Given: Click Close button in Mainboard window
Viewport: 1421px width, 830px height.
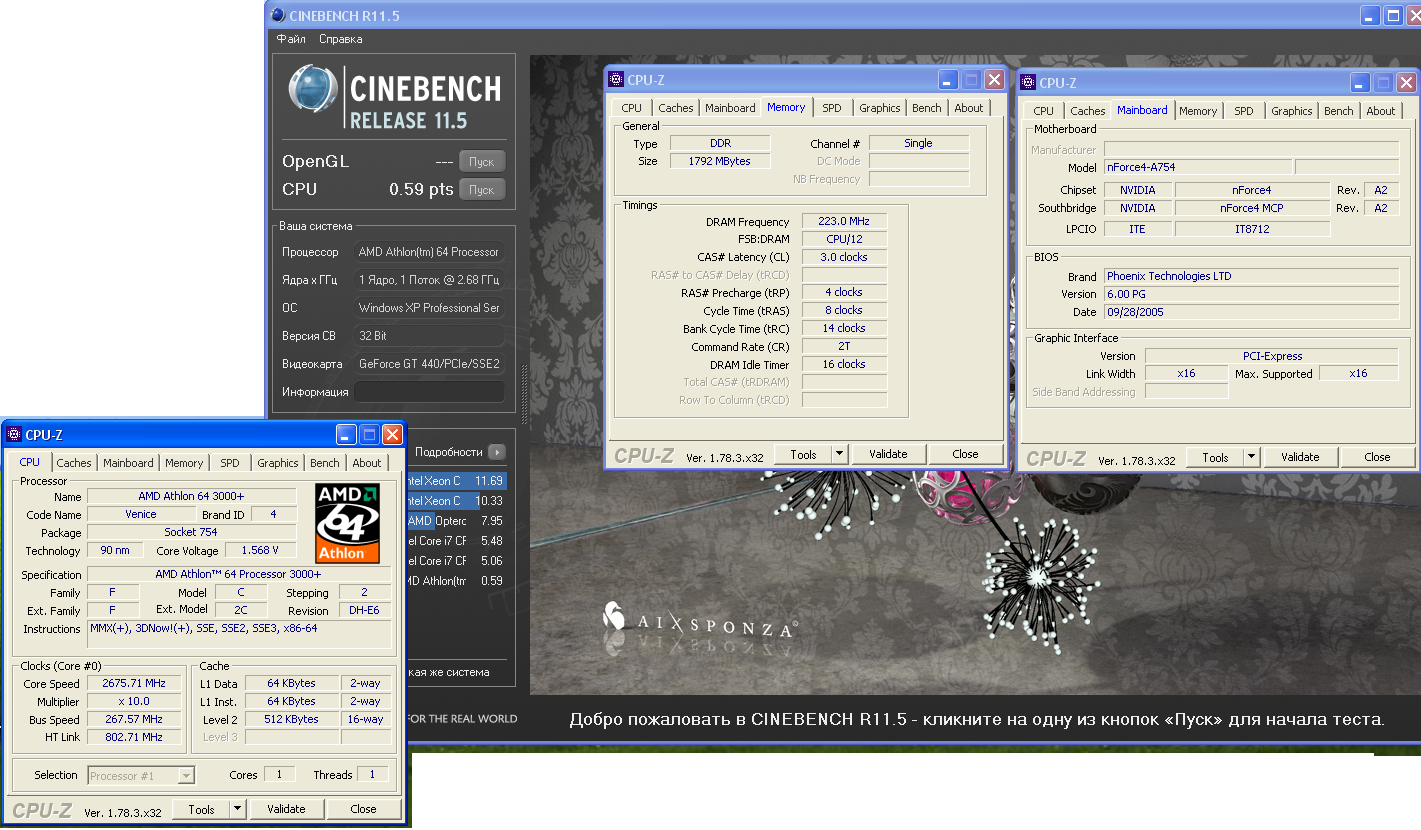Looking at the screenshot, I should point(1377,457).
